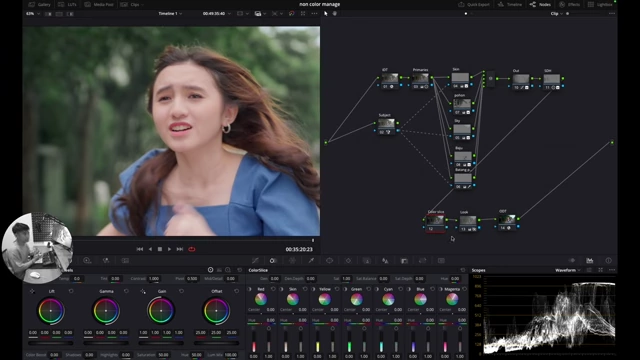Screen dimensions: 640x360
Task: Toggle the Yellow slice enable icon
Action: [313, 289]
